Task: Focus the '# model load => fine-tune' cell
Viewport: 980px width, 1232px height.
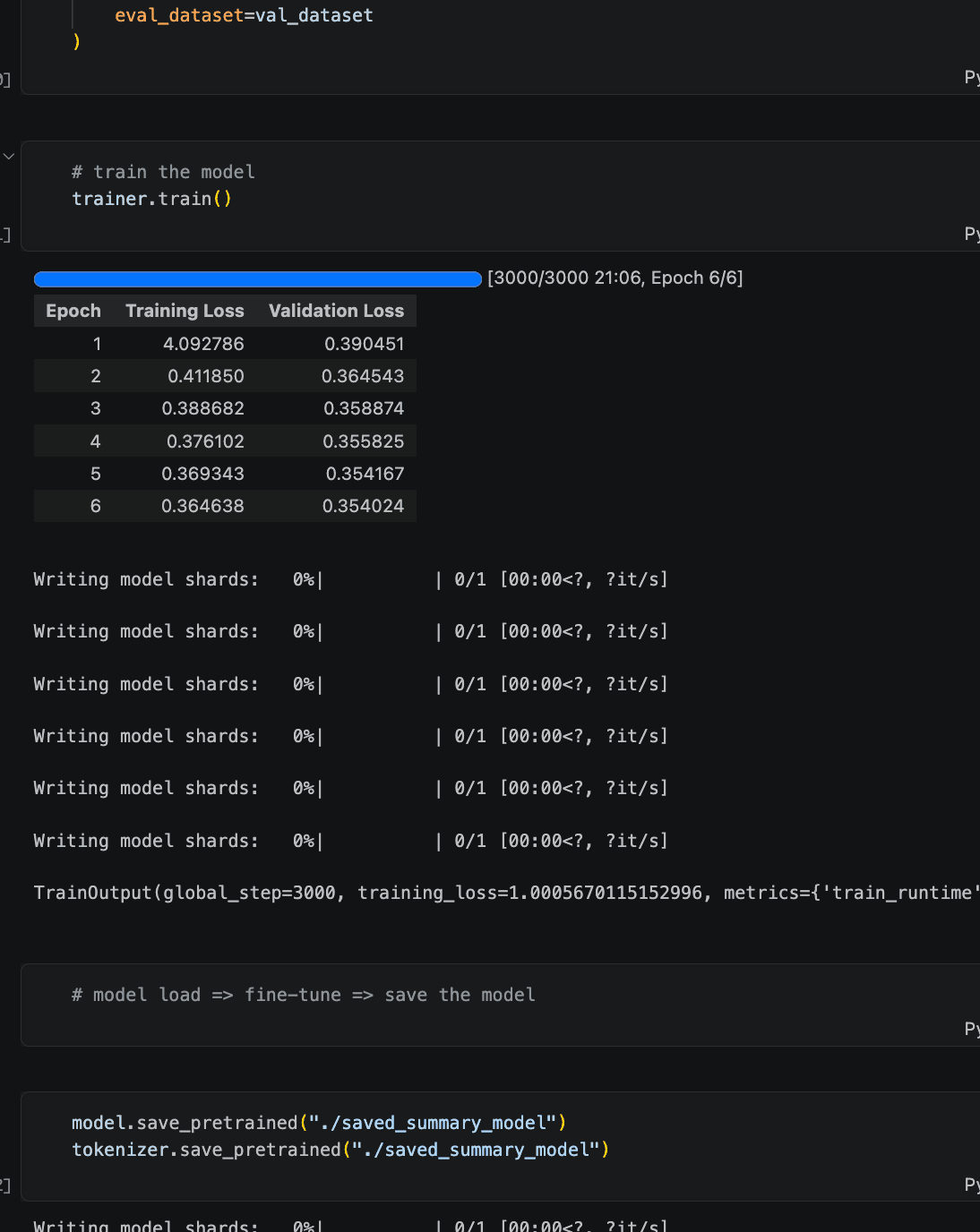Action: click(x=500, y=1005)
